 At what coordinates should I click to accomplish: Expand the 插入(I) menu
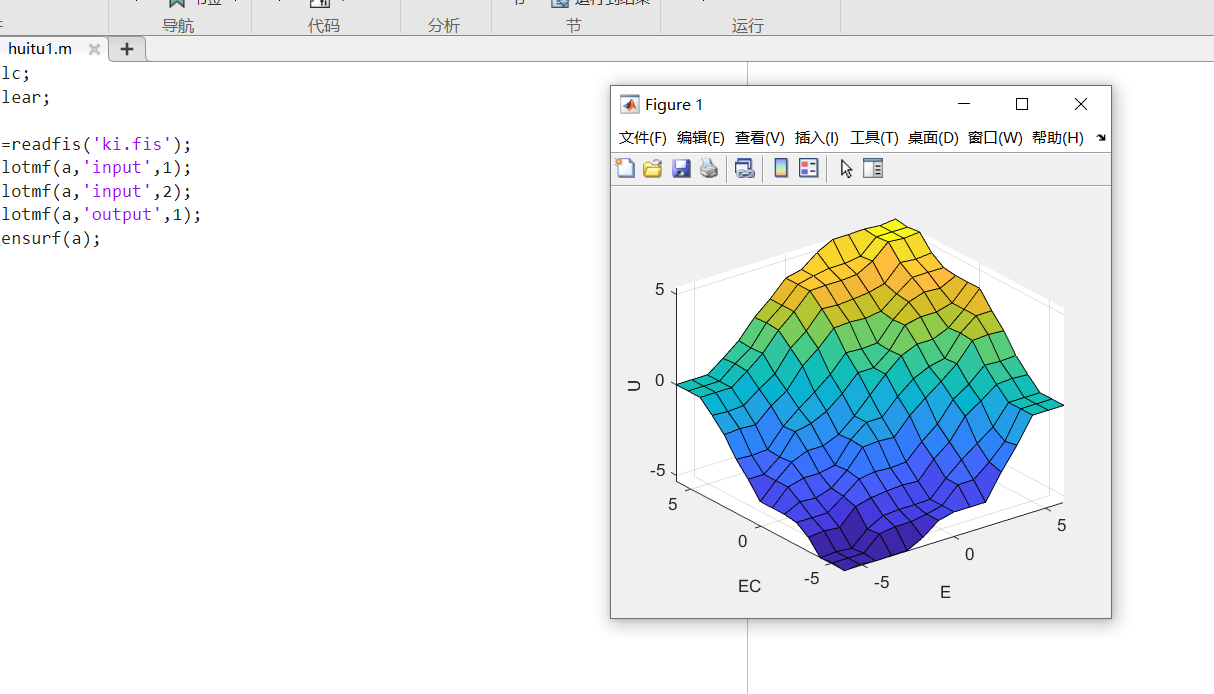click(x=816, y=138)
